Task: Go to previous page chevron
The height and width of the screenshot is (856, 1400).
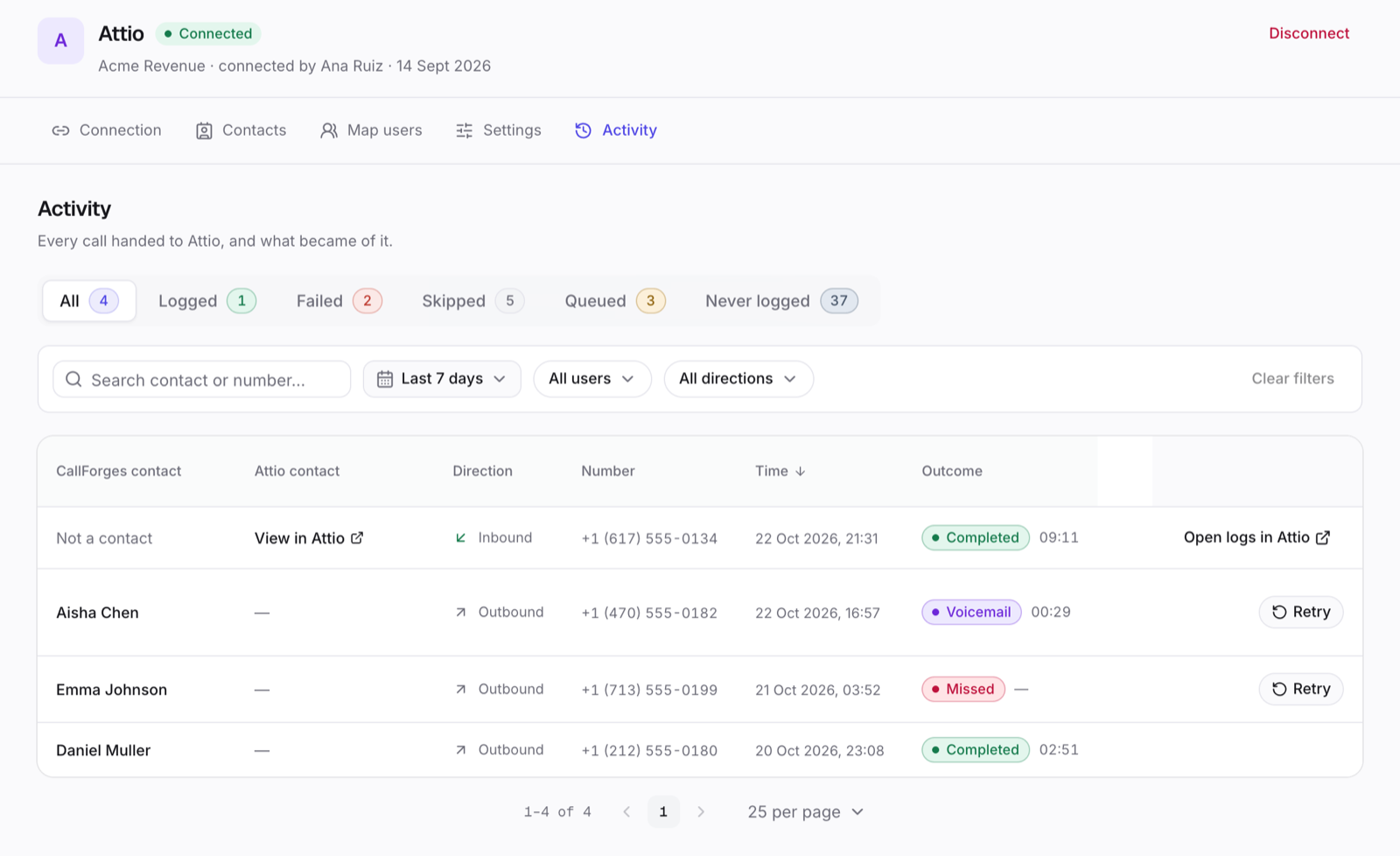Action: point(626,812)
